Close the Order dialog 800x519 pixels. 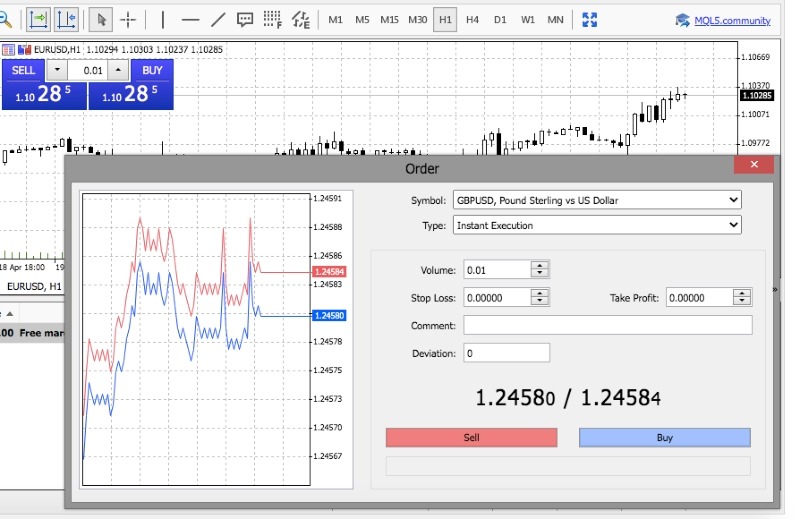click(754, 164)
